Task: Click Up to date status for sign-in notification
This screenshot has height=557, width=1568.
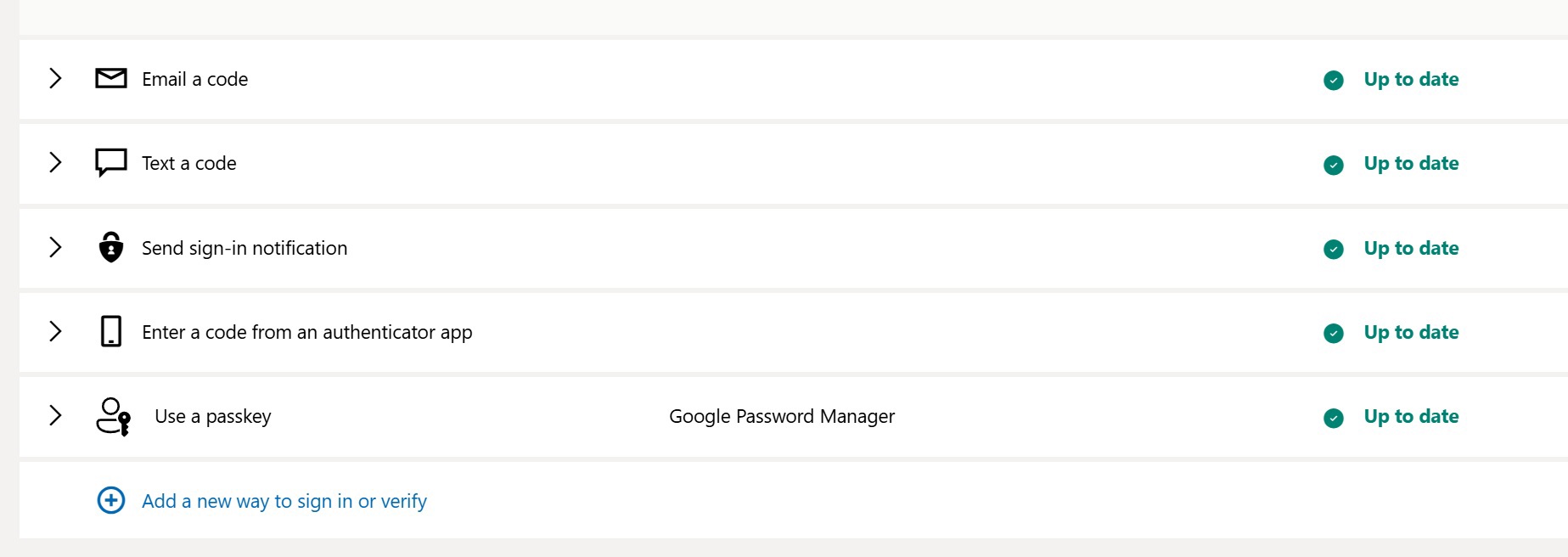Action: (1411, 248)
